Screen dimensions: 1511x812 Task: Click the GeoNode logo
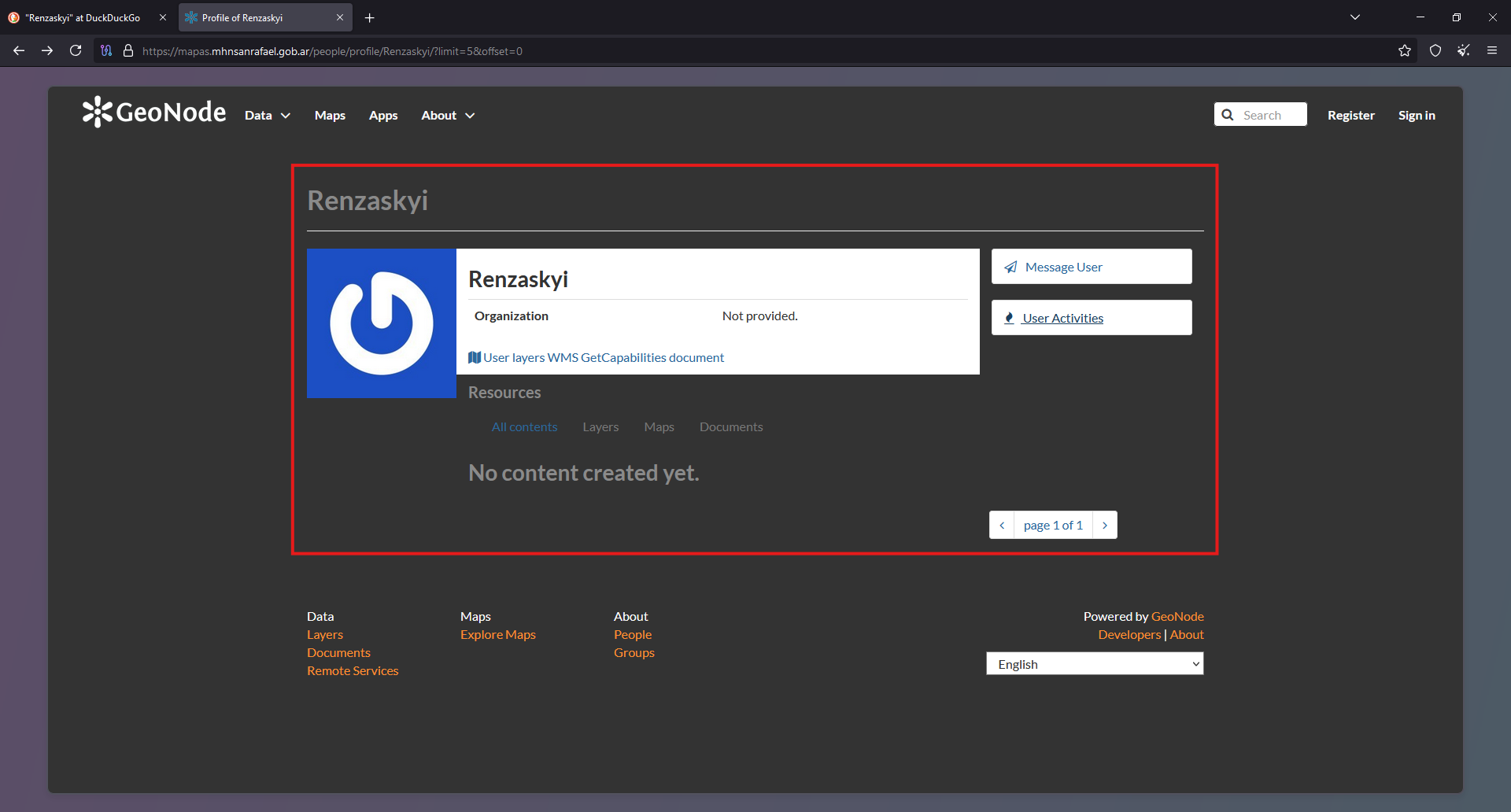(x=154, y=113)
